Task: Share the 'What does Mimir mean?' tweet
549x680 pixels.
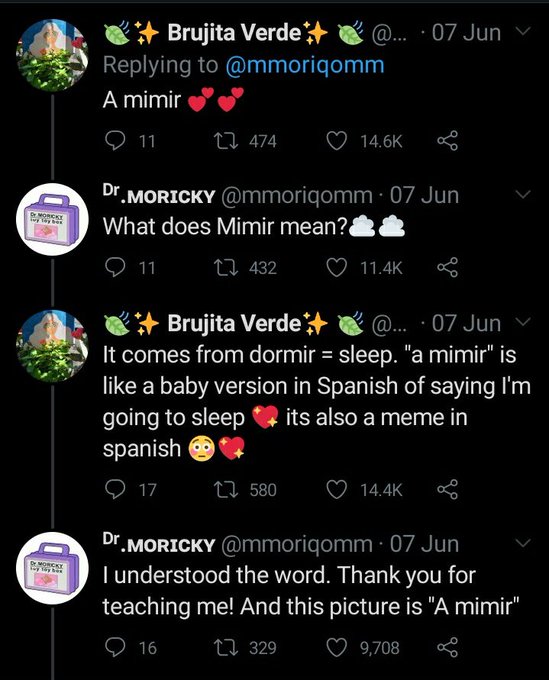Action: click(448, 267)
